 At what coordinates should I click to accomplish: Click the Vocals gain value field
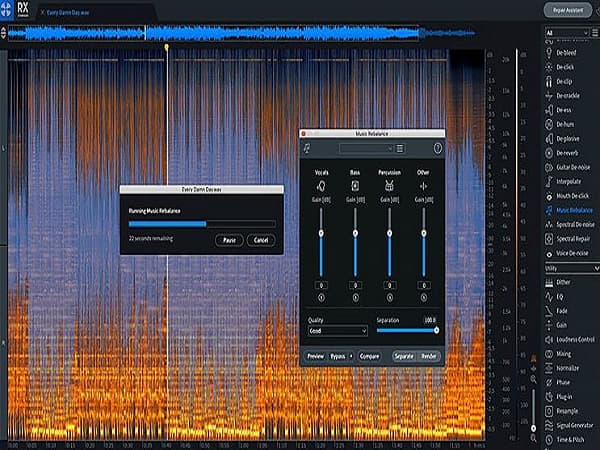(321, 285)
